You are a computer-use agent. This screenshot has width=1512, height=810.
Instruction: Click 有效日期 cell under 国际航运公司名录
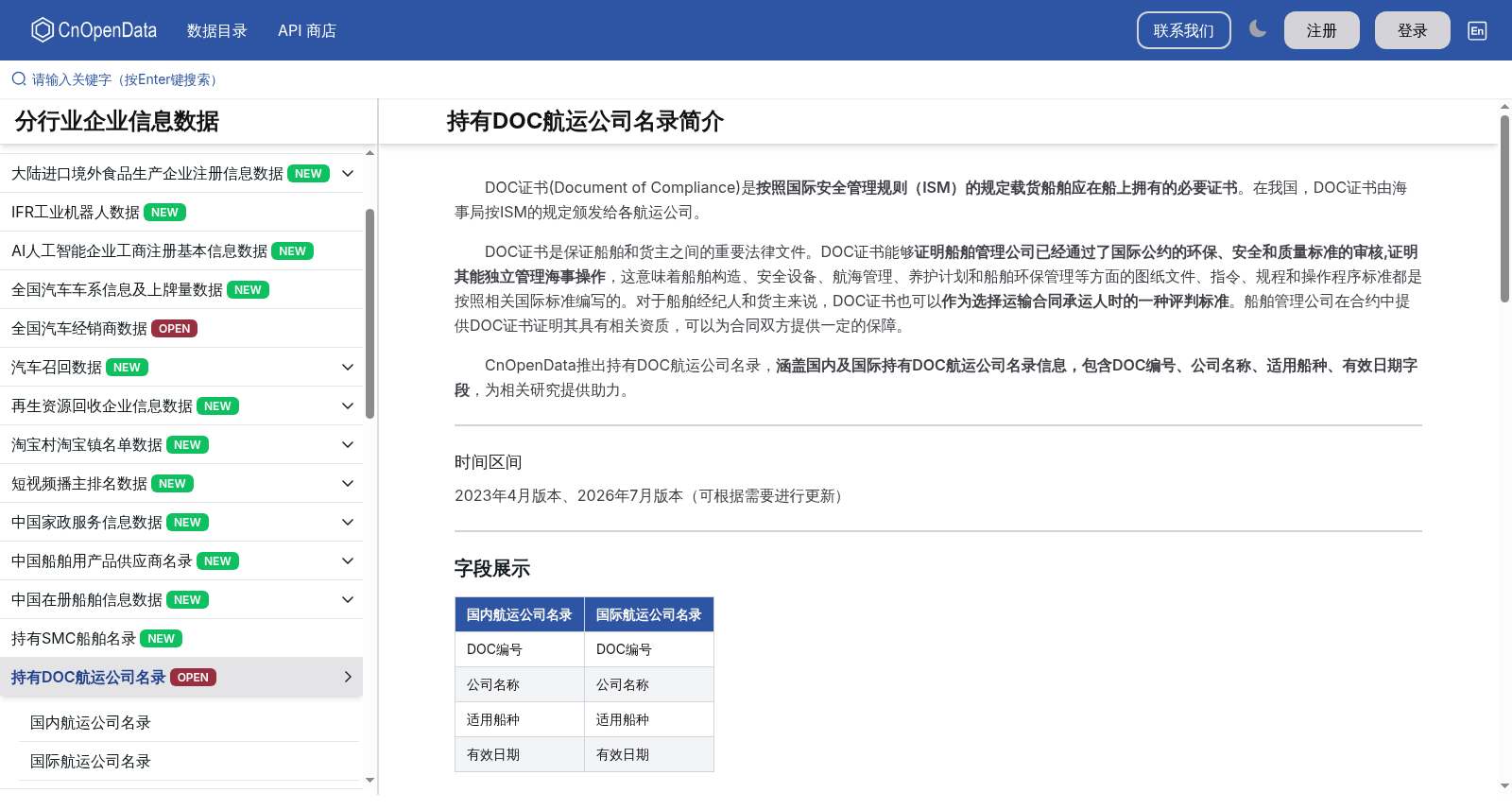tap(649, 754)
